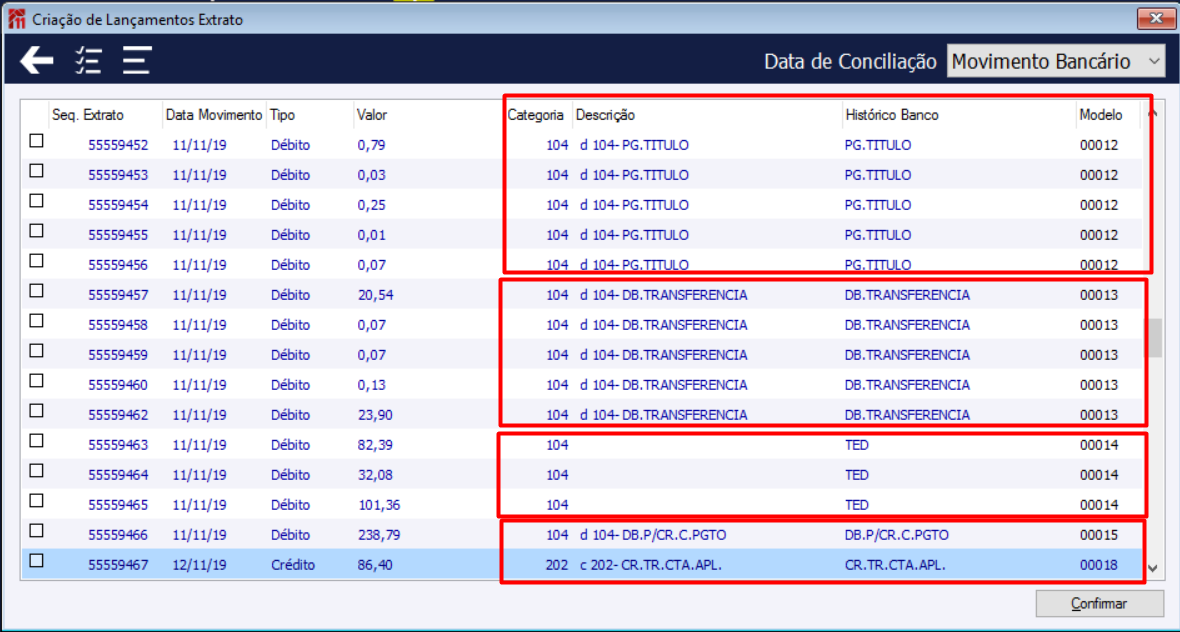The width and height of the screenshot is (1180, 632).
Task: Click the value 32,08 in row 55559464
Action: pyautogui.click(x=376, y=475)
